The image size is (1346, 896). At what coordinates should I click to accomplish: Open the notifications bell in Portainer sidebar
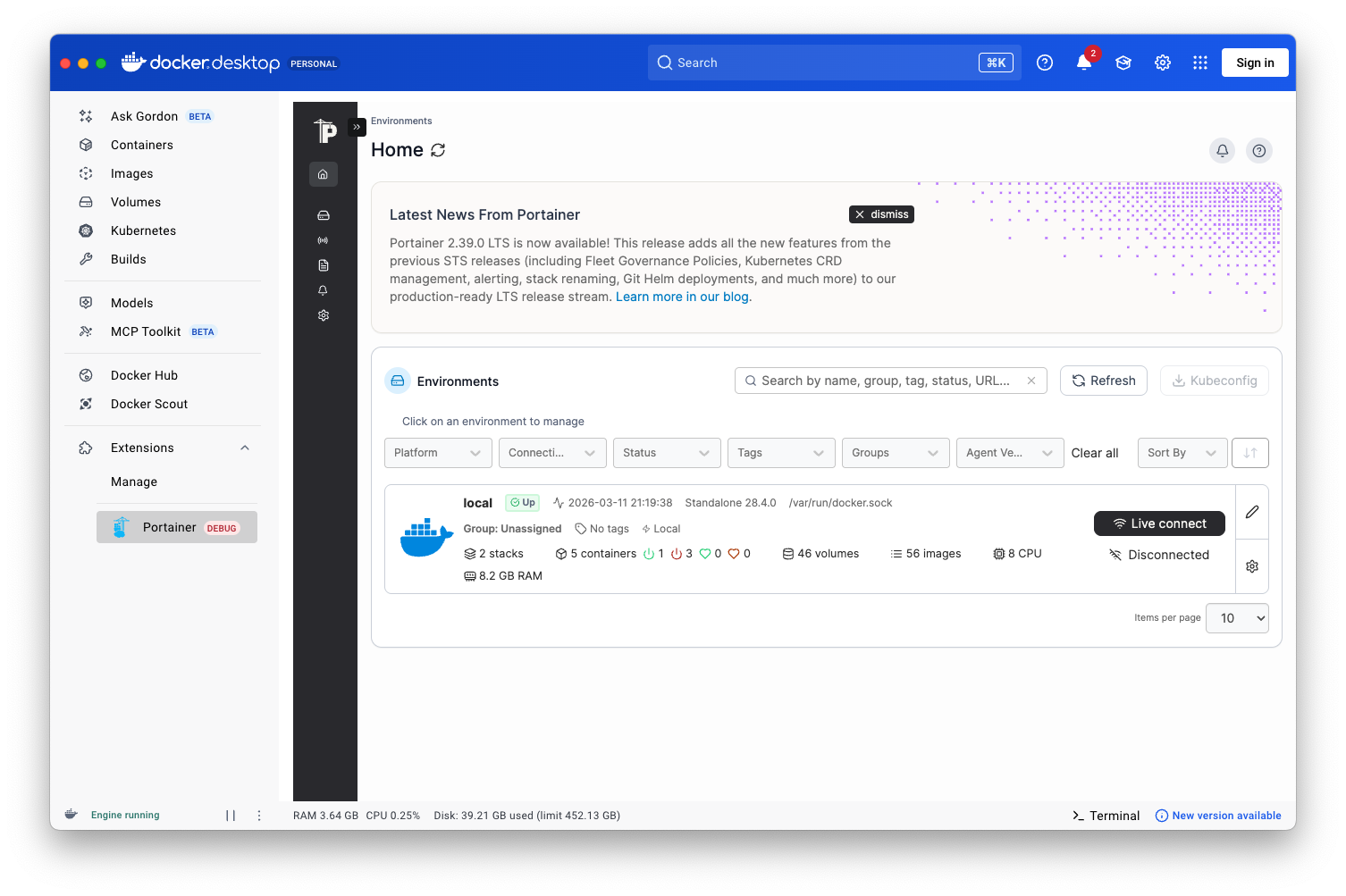pyautogui.click(x=324, y=290)
